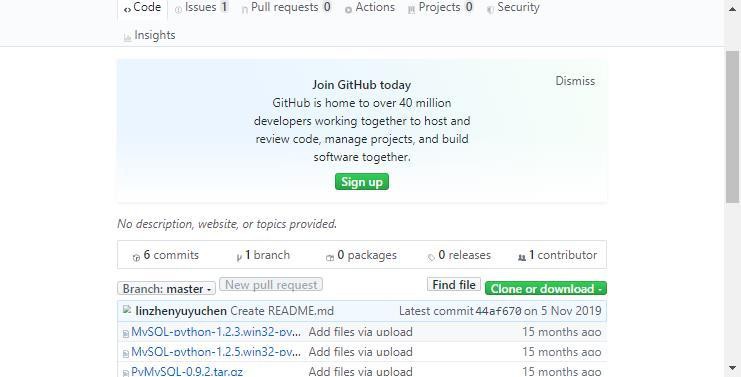Open the MySQL-python-1.2.3.win32 file

click(x=216, y=332)
